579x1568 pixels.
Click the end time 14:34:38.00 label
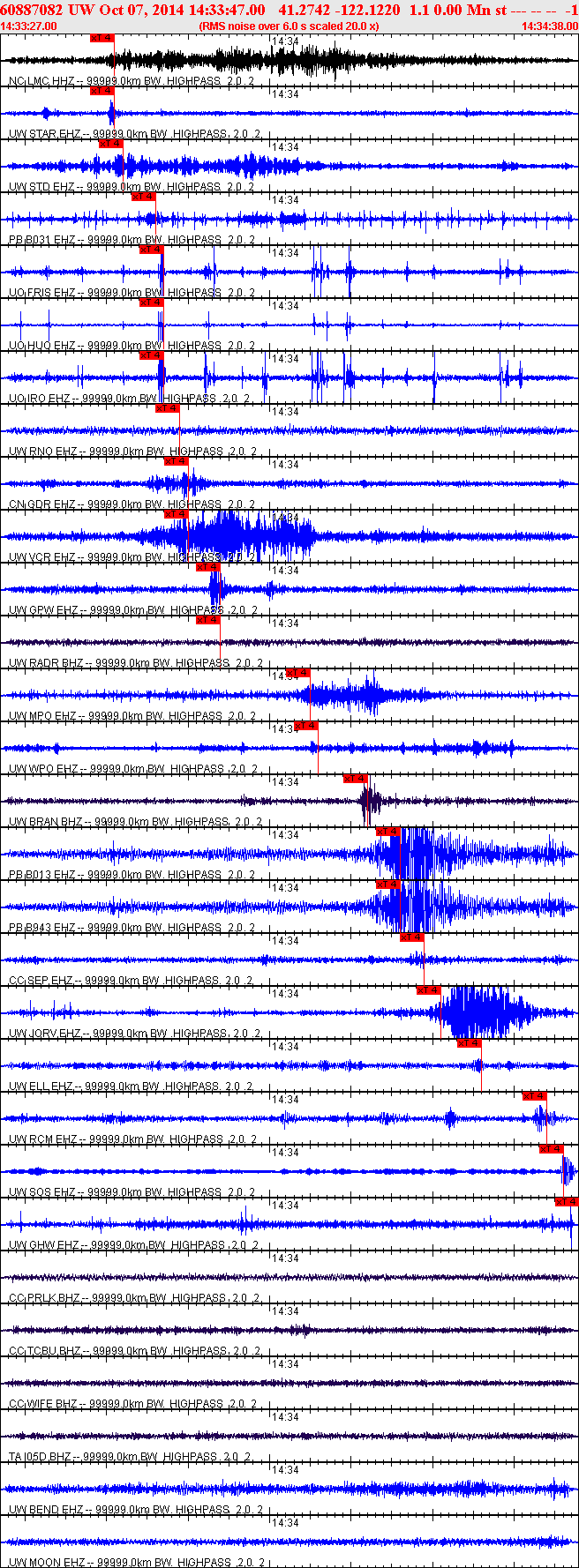pos(549,26)
